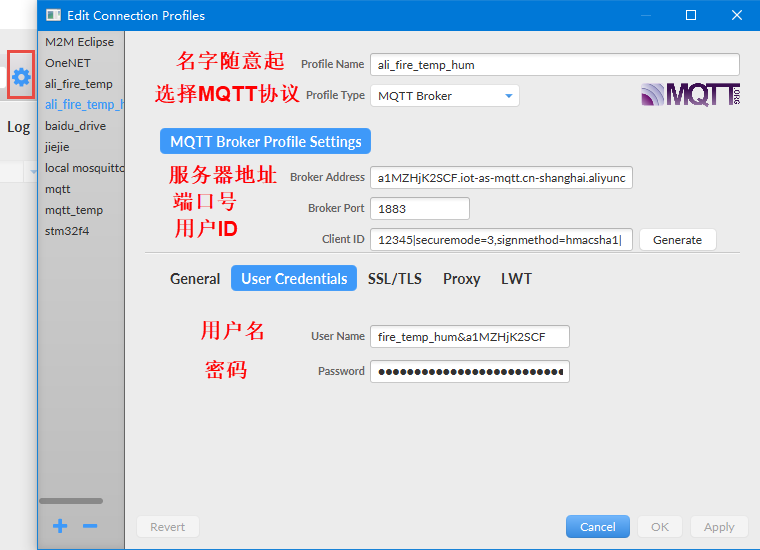The width and height of the screenshot is (760, 550).
Task: Close the Edit Connection Profiles window
Action: [737, 15]
